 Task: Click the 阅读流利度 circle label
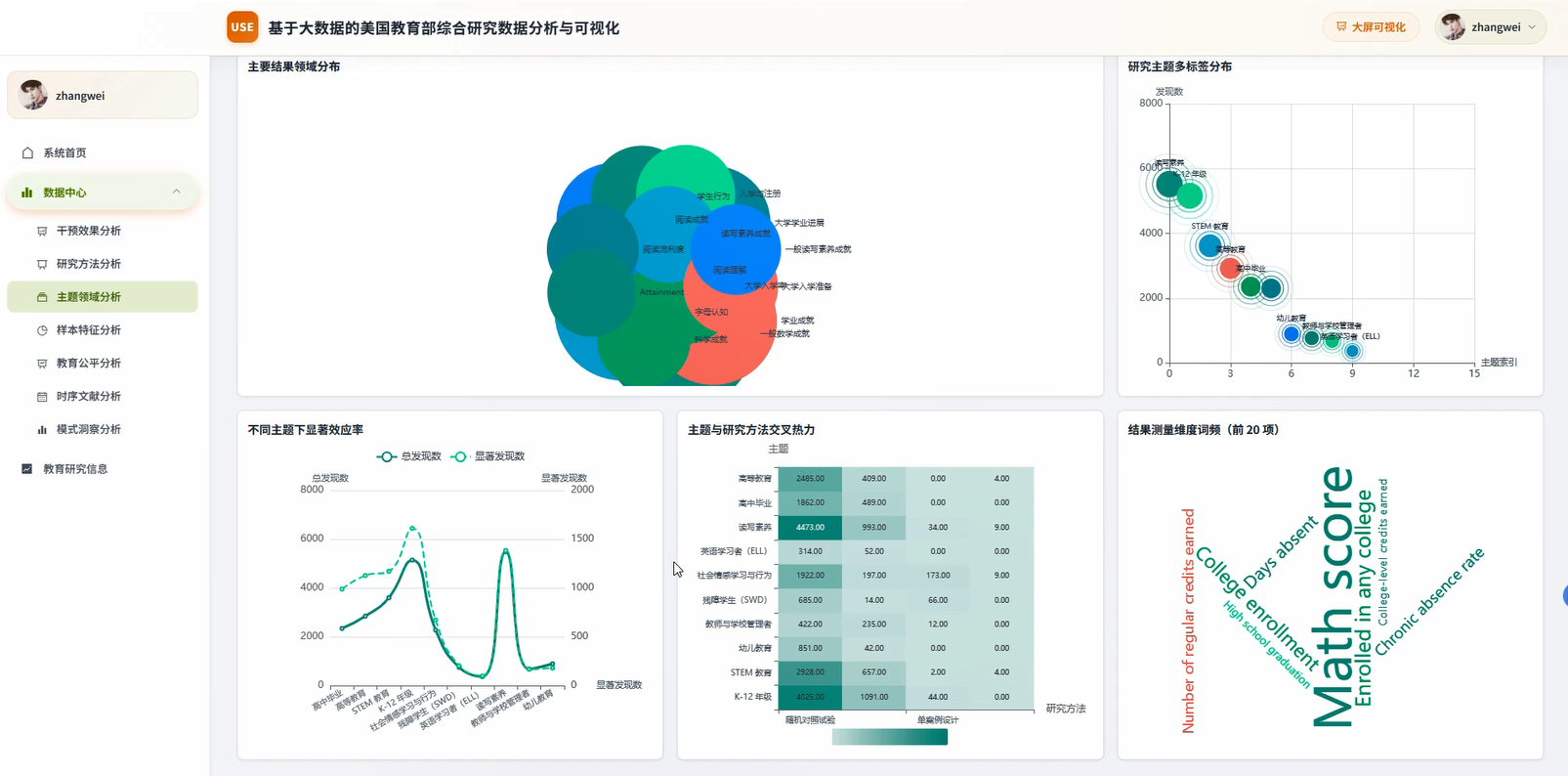663,250
